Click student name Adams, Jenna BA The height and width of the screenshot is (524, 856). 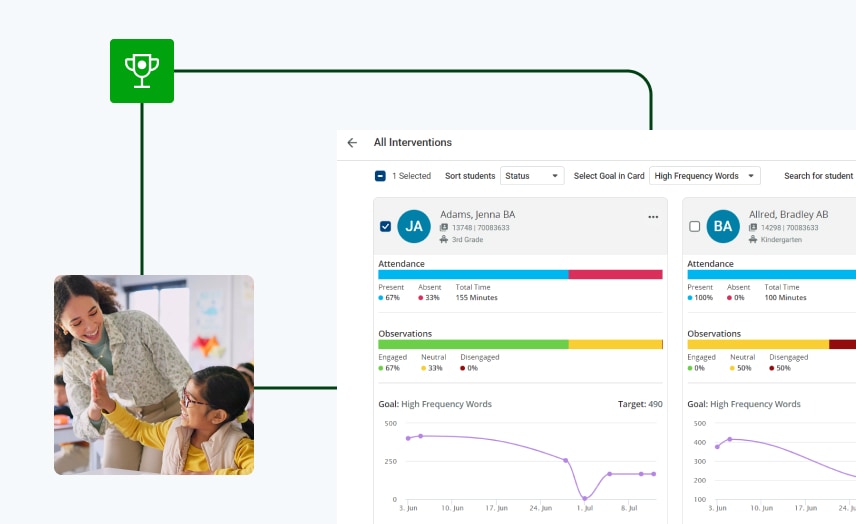[478, 215]
